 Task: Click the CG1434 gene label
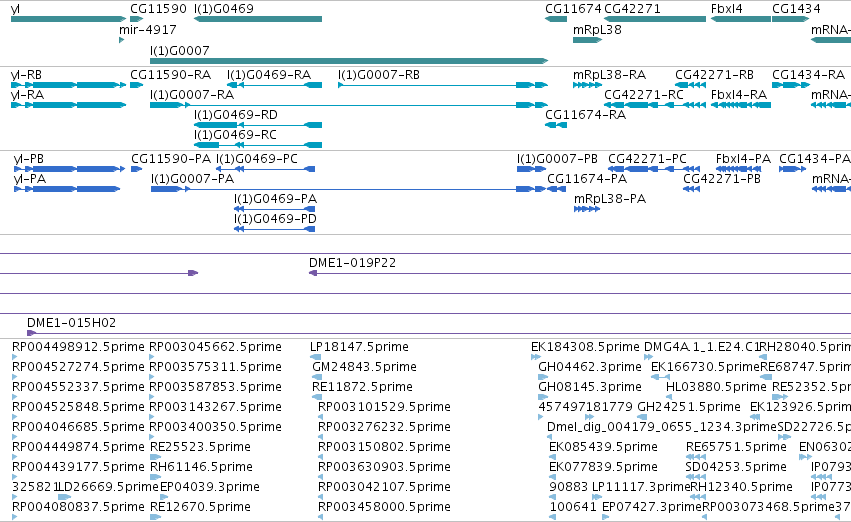pyautogui.click(x=796, y=9)
